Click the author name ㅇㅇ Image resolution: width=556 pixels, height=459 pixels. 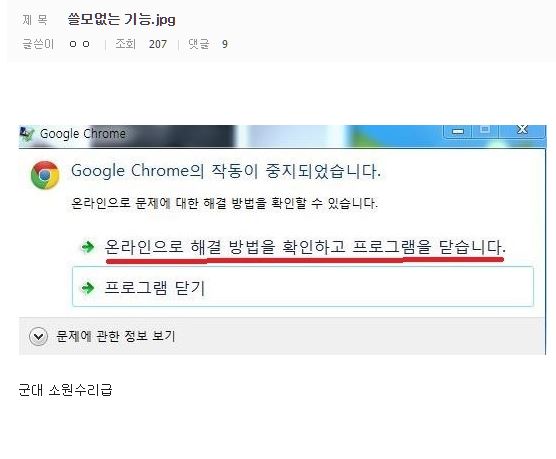click(79, 44)
